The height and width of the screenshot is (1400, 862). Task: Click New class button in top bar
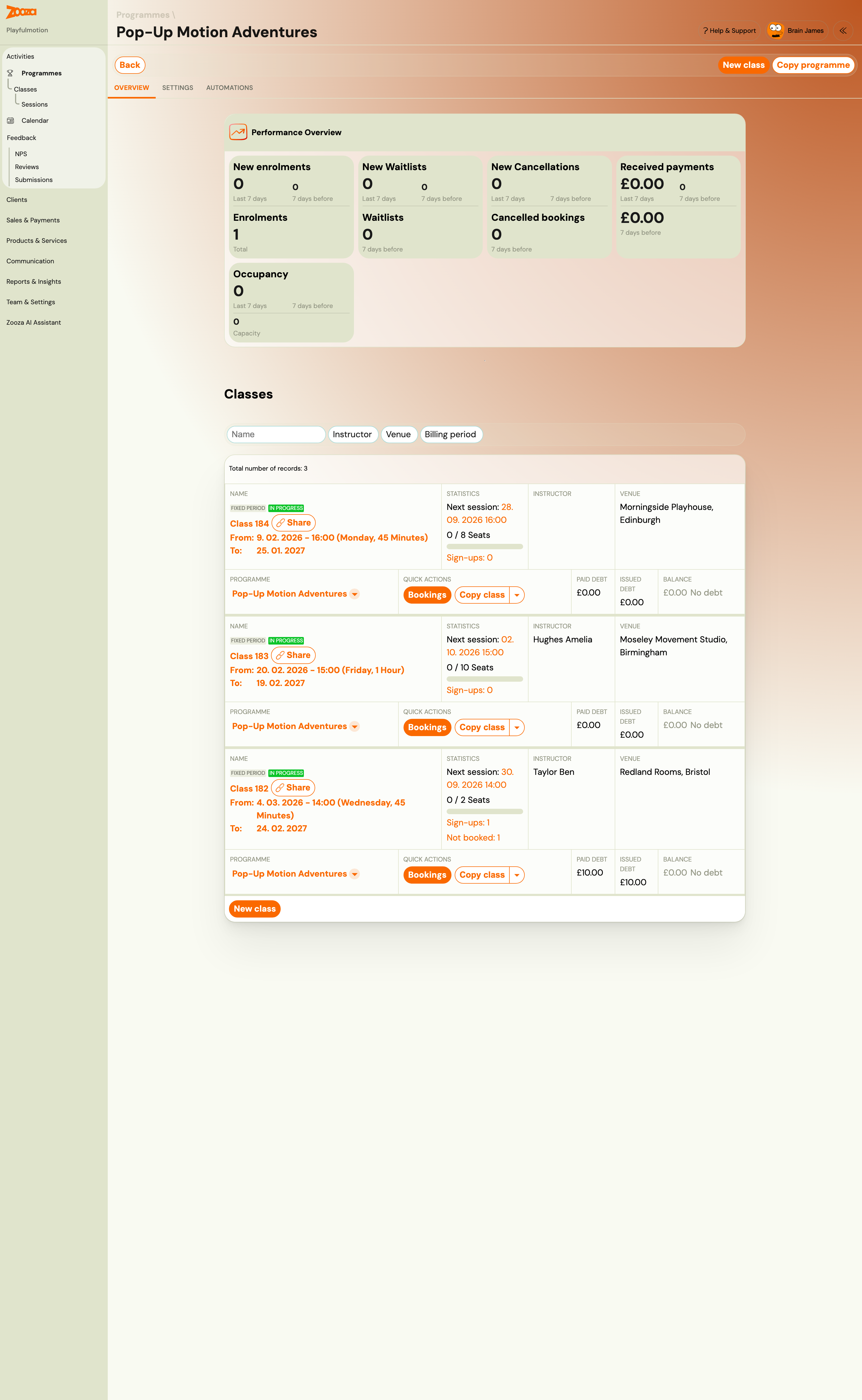point(743,65)
